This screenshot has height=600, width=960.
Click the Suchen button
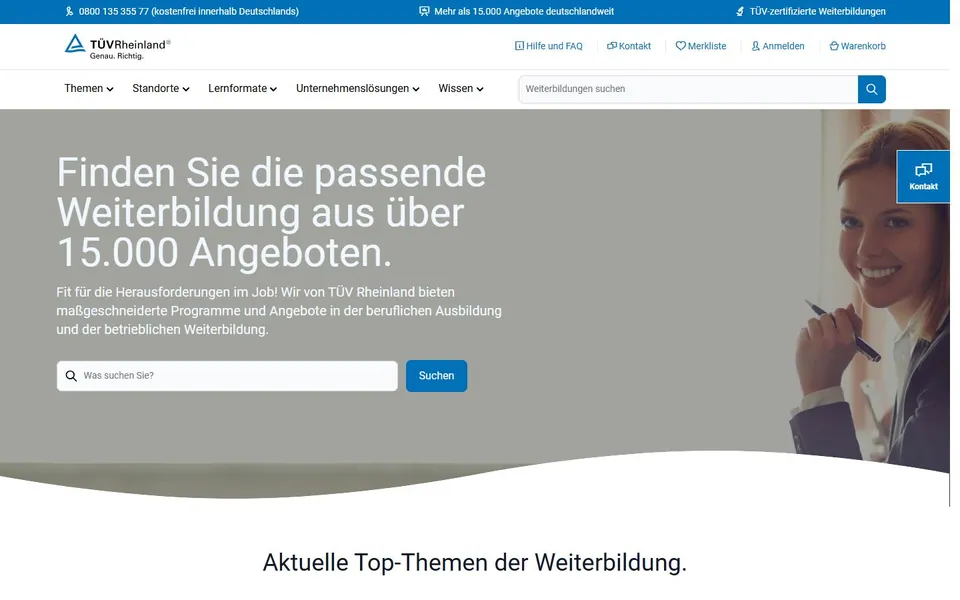[437, 376]
